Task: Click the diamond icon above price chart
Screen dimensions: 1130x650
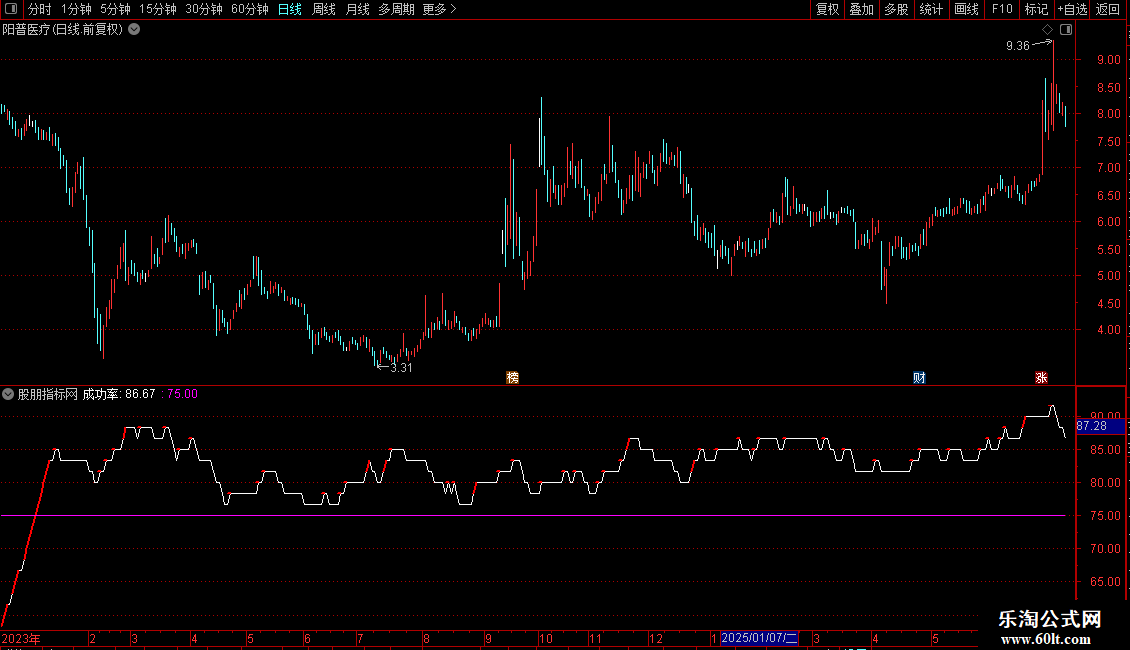Action: tap(1048, 30)
